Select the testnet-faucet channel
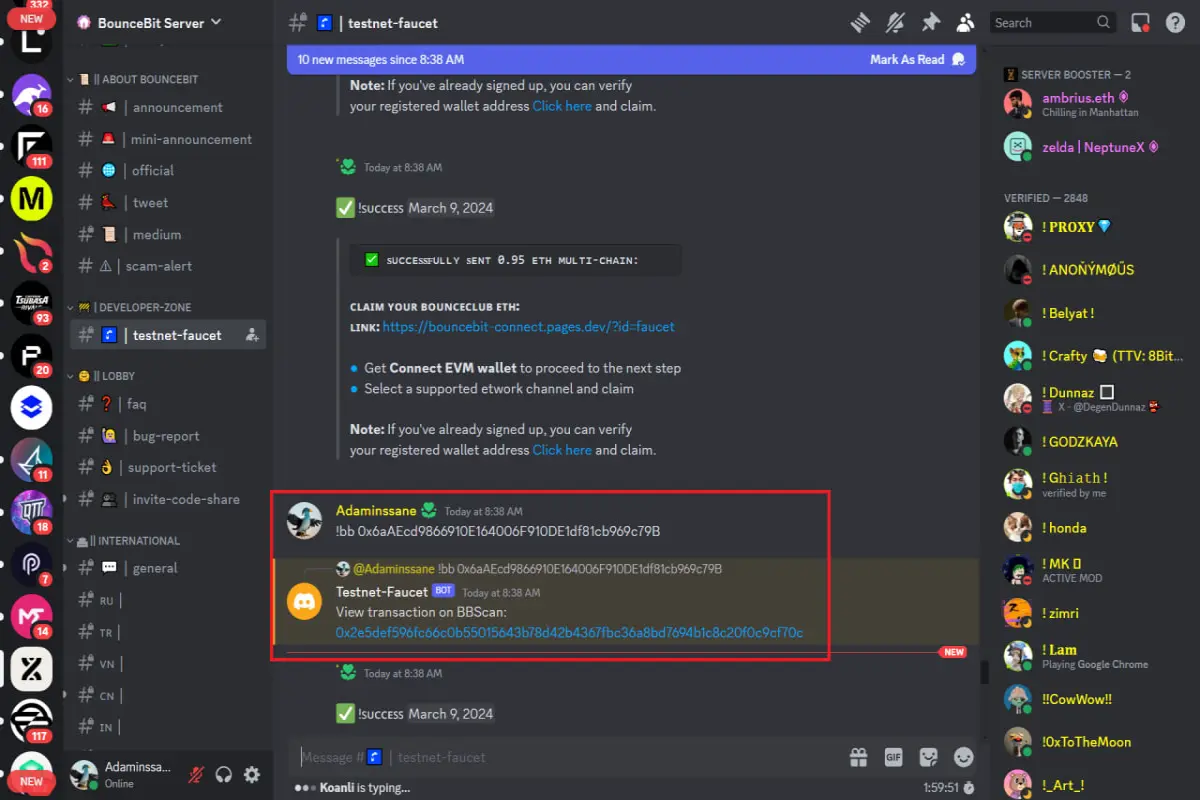The image size is (1200, 800). [x=168, y=335]
